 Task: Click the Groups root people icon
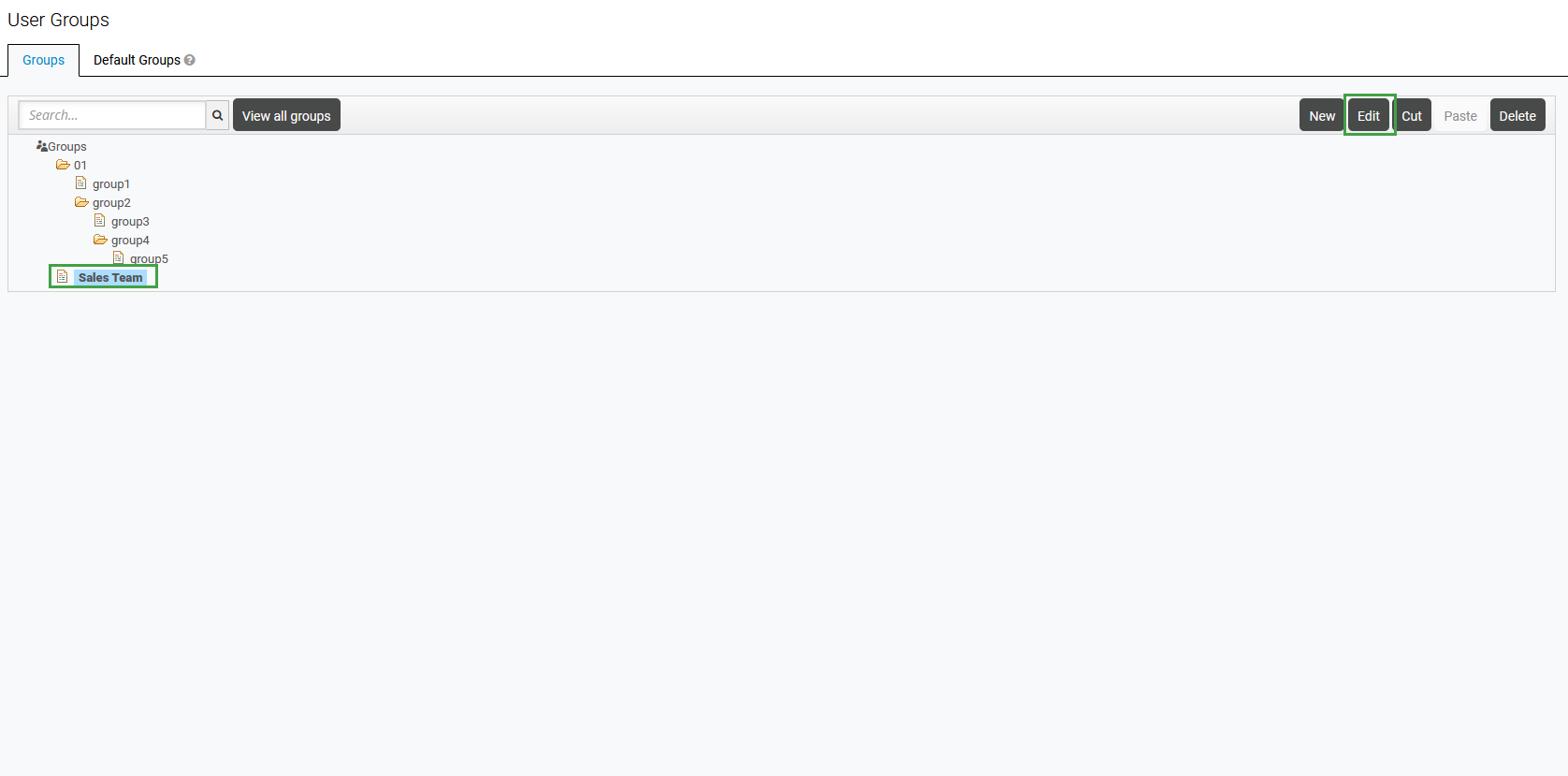pyautogui.click(x=41, y=146)
